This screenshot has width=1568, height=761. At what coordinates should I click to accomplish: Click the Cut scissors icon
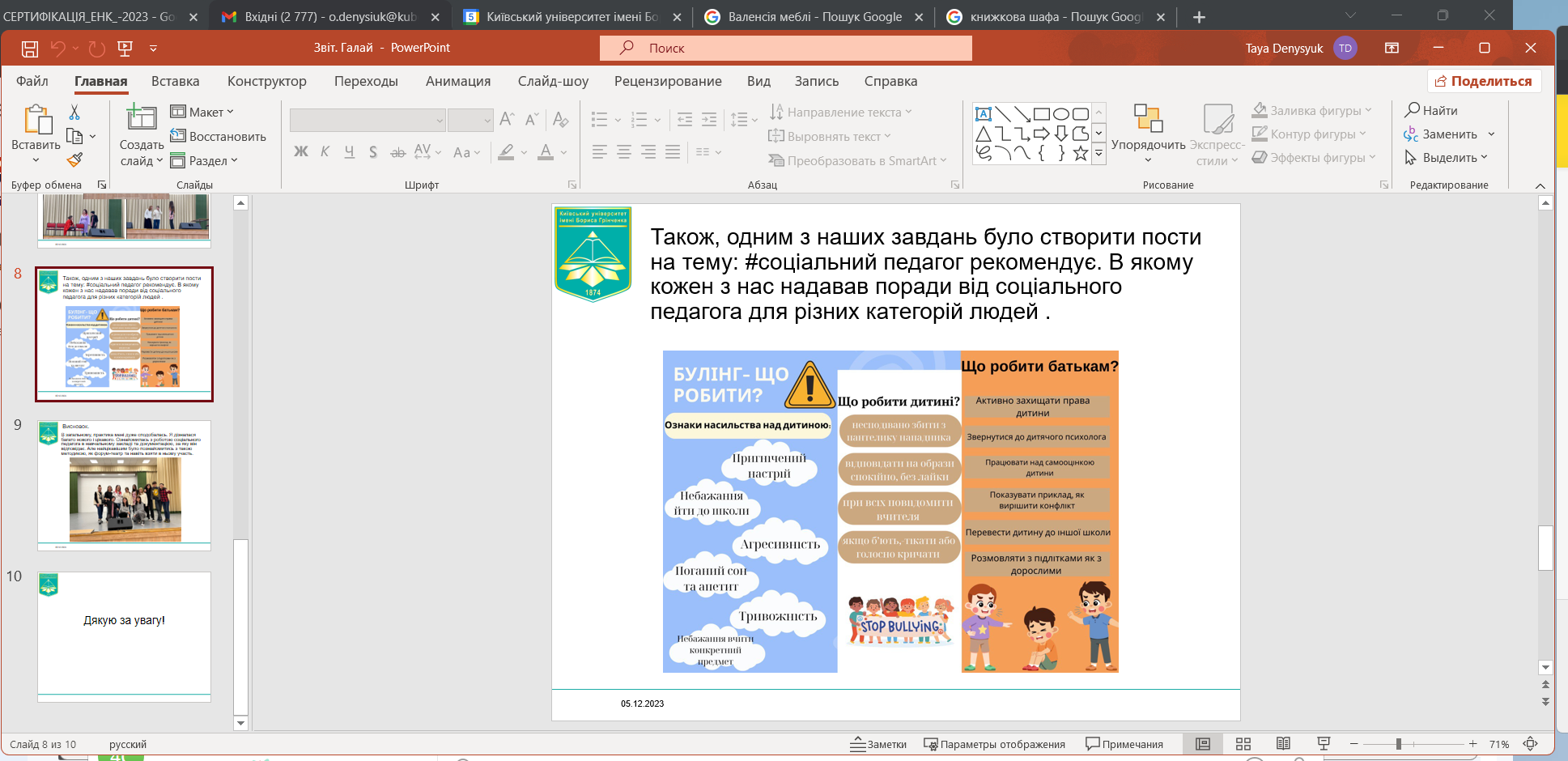point(74,112)
